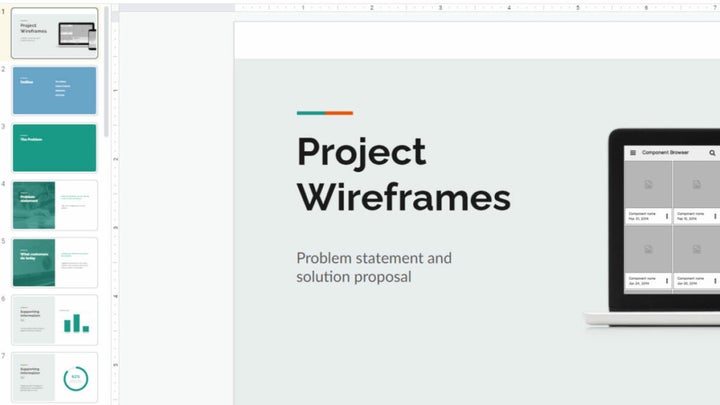This screenshot has width=720, height=405.
Task: Click the search magnifier icon in Component Browser
Action: click(712, 153)
